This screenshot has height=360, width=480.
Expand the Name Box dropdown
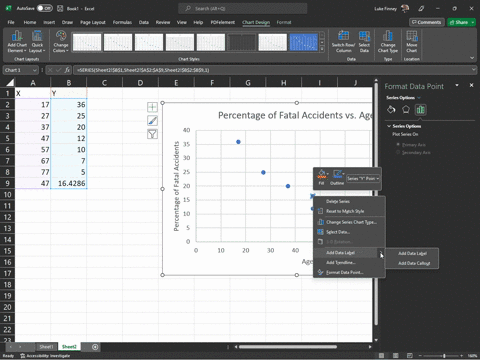coord(34,70)
